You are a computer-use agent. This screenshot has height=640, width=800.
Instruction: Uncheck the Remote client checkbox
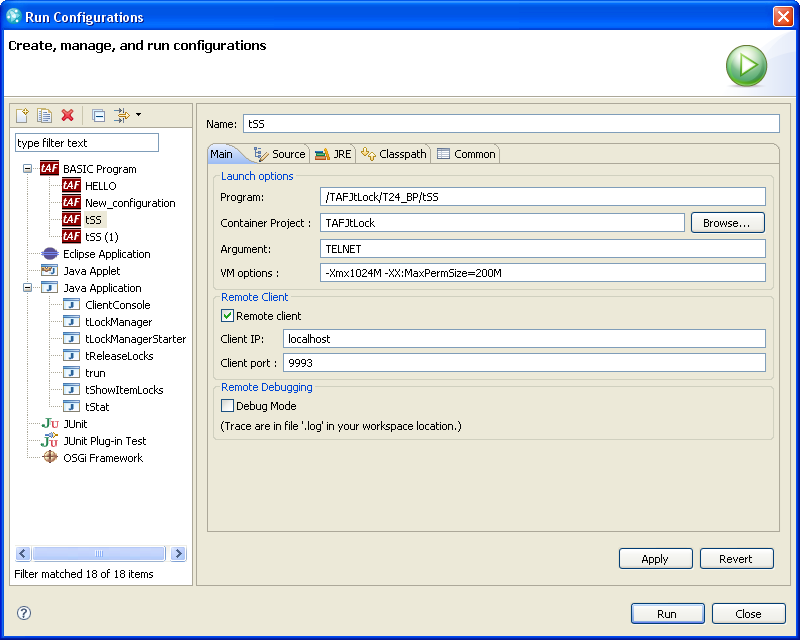227,316
